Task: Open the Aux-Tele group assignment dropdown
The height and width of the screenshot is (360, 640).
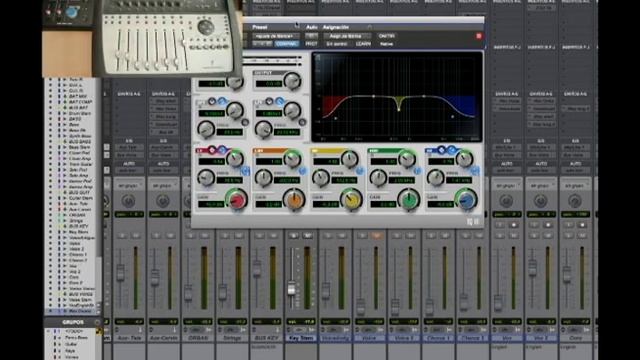Action: pos(128,185)
